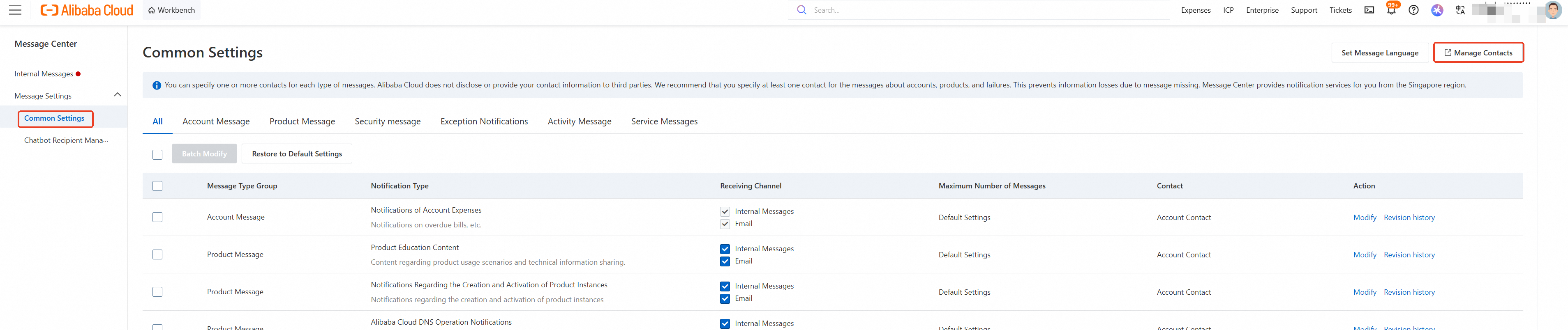Click Modify for Notifications of Account Expenses
The height and width of the screenshot is (330, 1568).
pos(1364,218)
